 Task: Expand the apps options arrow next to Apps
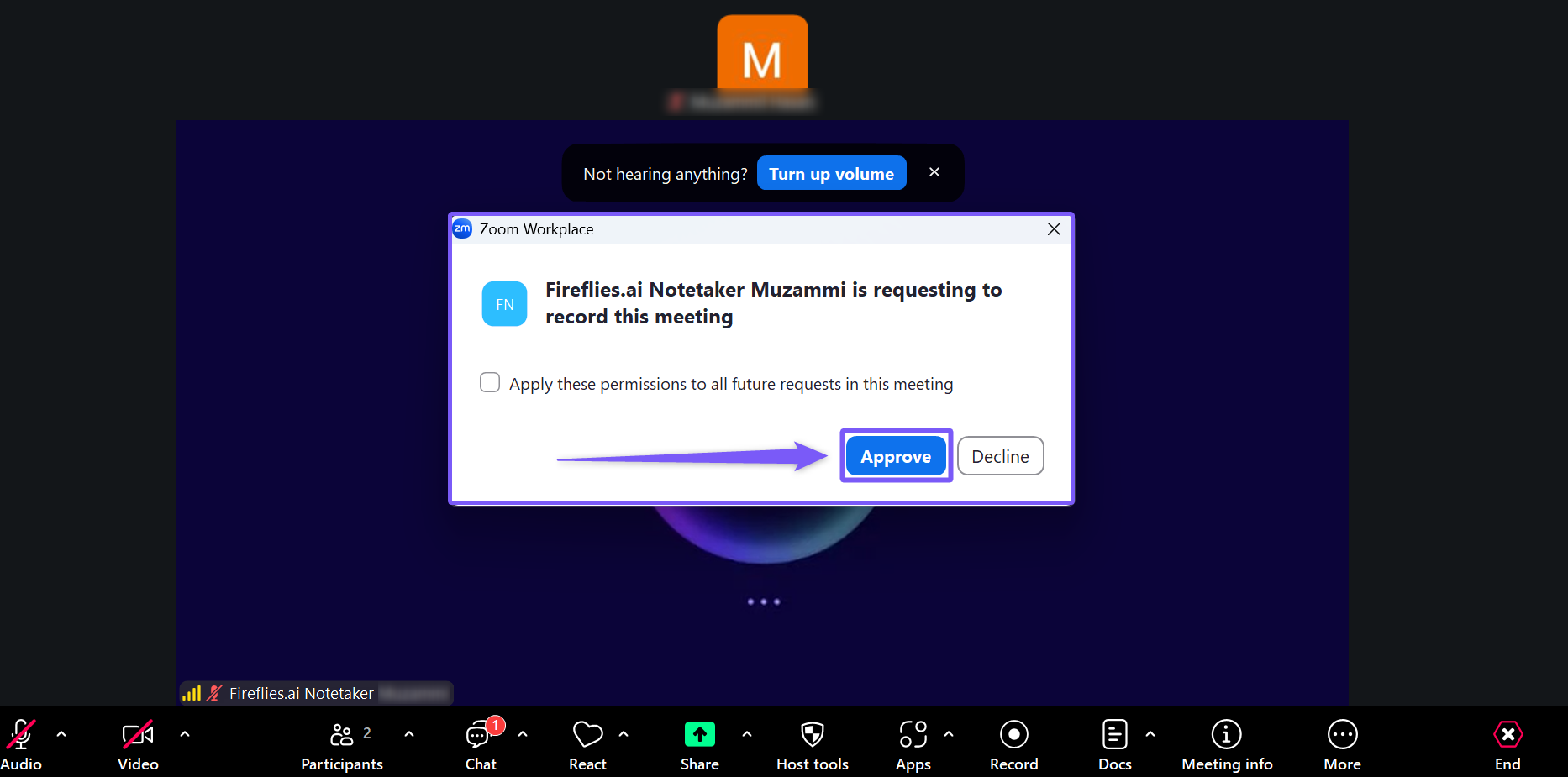[x=949, y=734]
